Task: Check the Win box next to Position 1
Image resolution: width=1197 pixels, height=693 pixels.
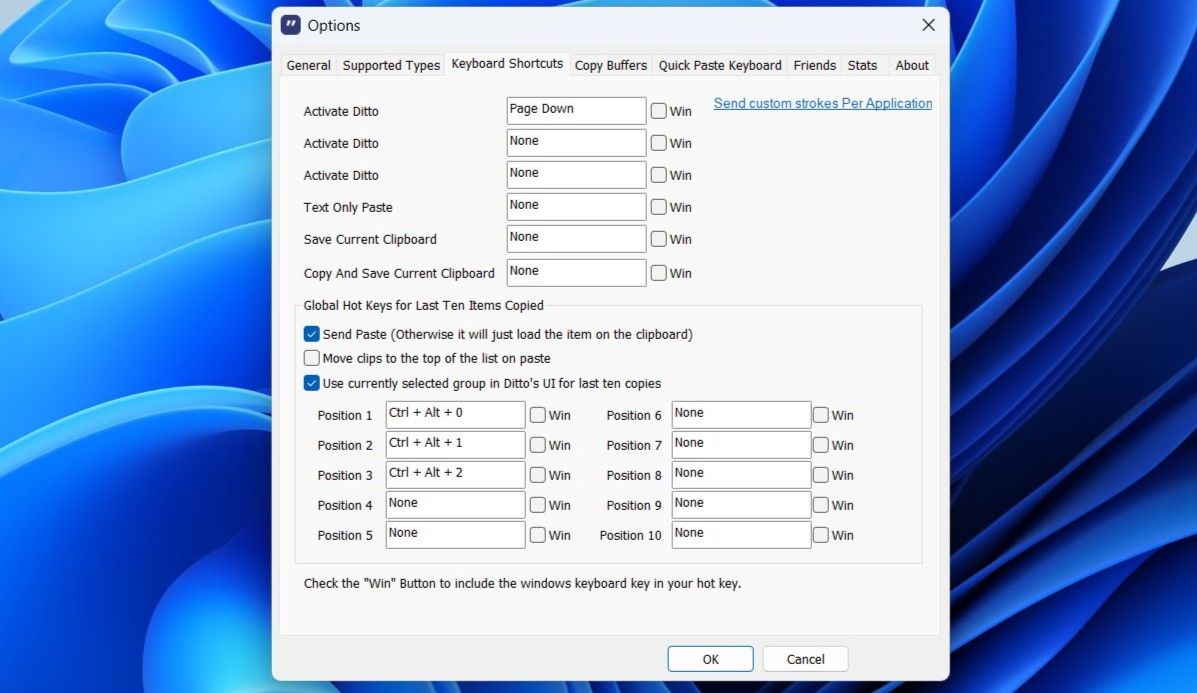Action: (x=538, y=414)
